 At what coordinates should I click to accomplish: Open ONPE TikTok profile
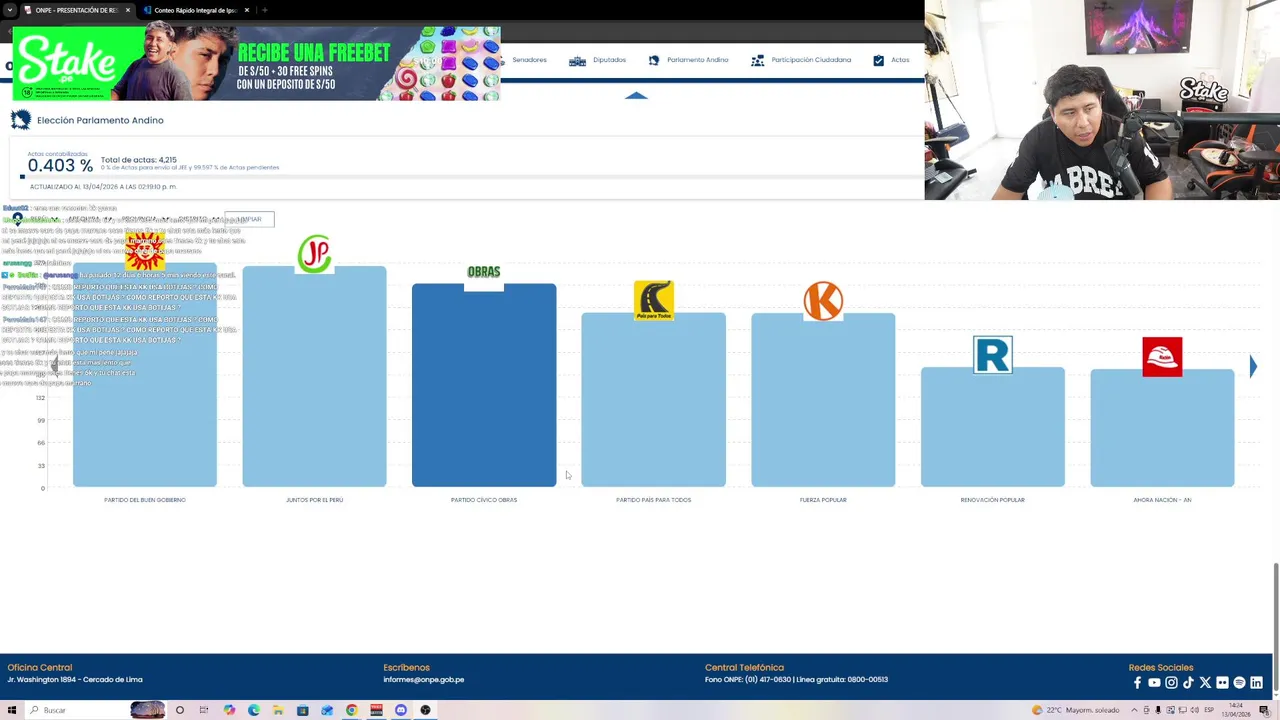(x=1188, y=683)
